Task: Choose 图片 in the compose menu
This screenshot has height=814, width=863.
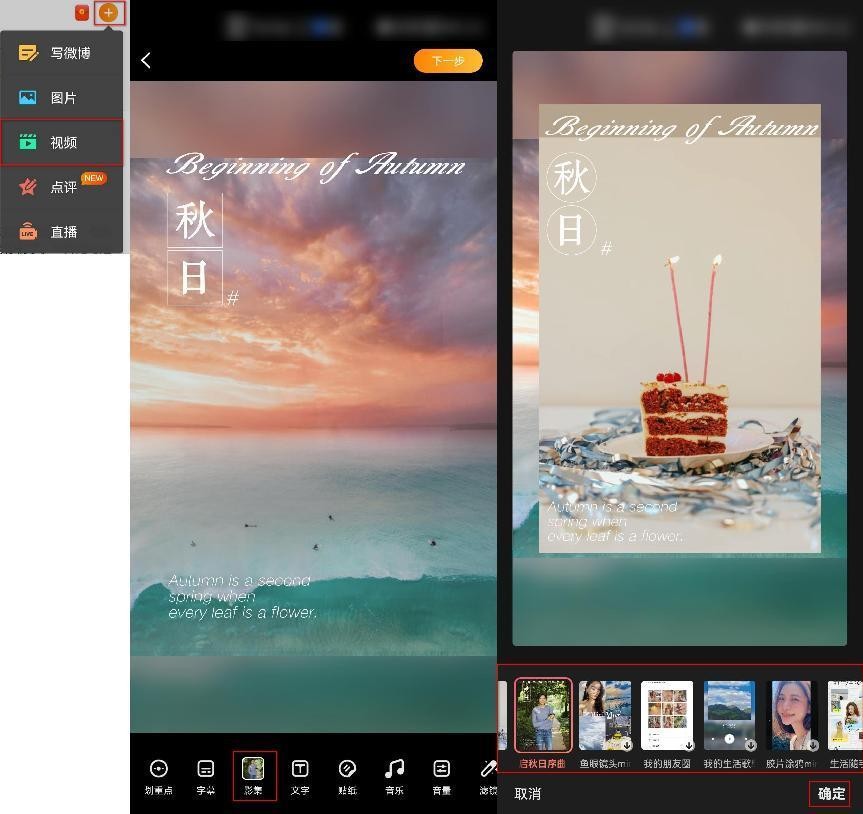Action: [61, 98]
